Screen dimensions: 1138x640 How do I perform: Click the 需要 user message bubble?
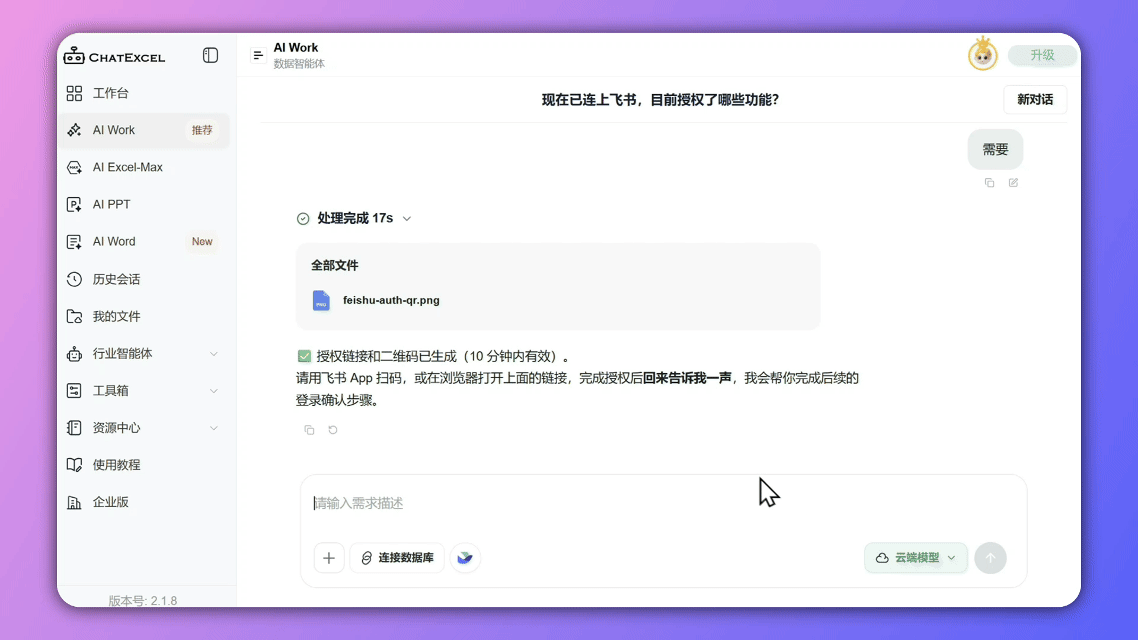[x=995, y=149]
